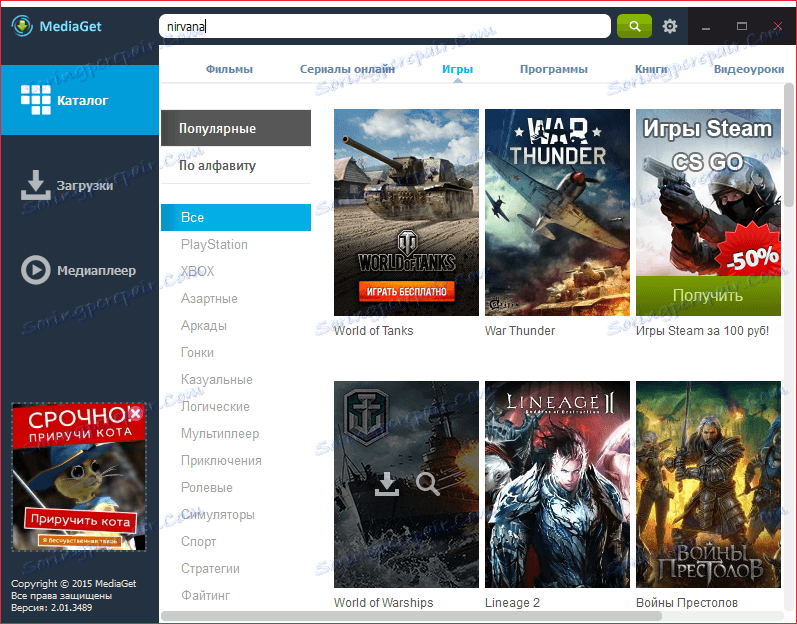Filter games by Стратегии
Viewport: 797px width, 624px height.
pyautogui.click(x=210, y=569)
